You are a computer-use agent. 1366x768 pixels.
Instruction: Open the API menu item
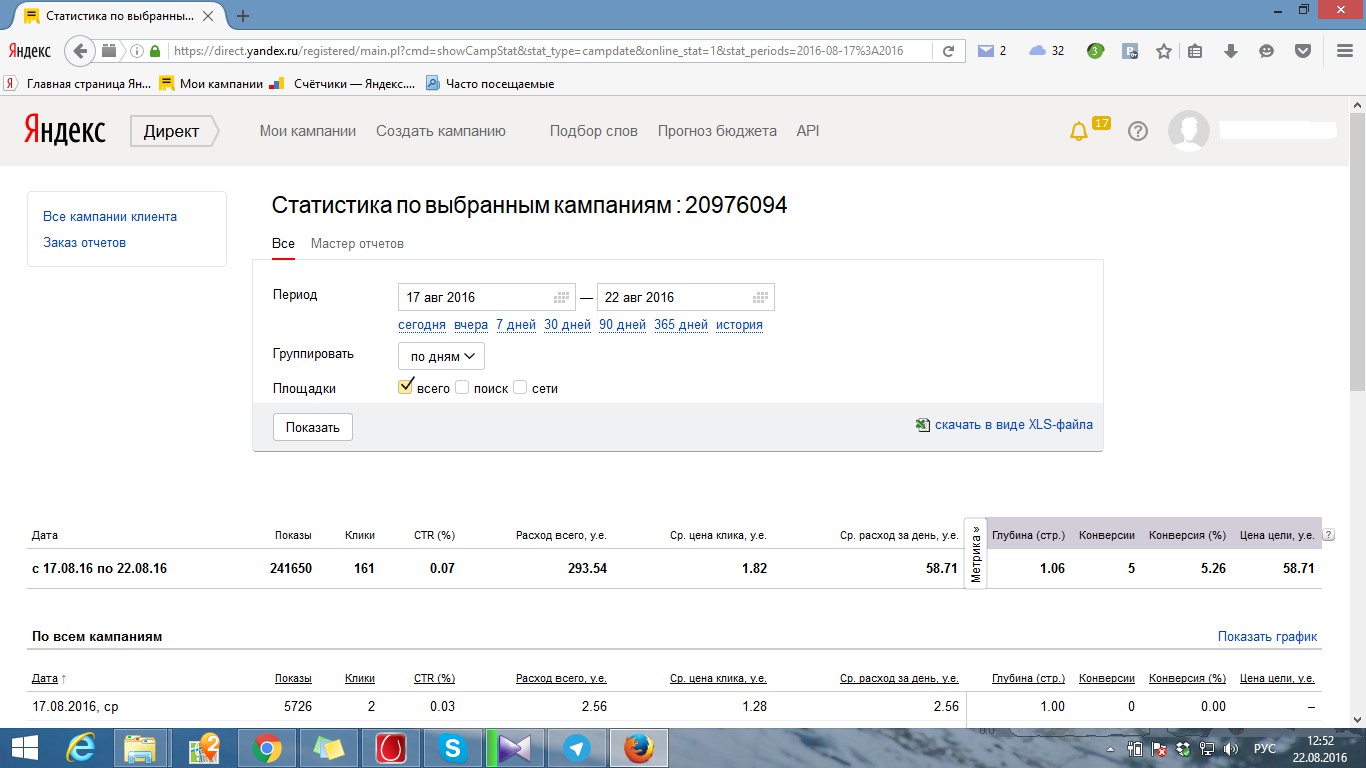pos(808,131)
